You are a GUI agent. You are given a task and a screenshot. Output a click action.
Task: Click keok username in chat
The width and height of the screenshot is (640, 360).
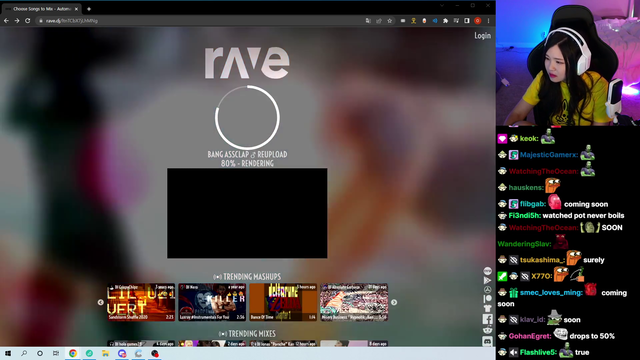click(528, 139)
